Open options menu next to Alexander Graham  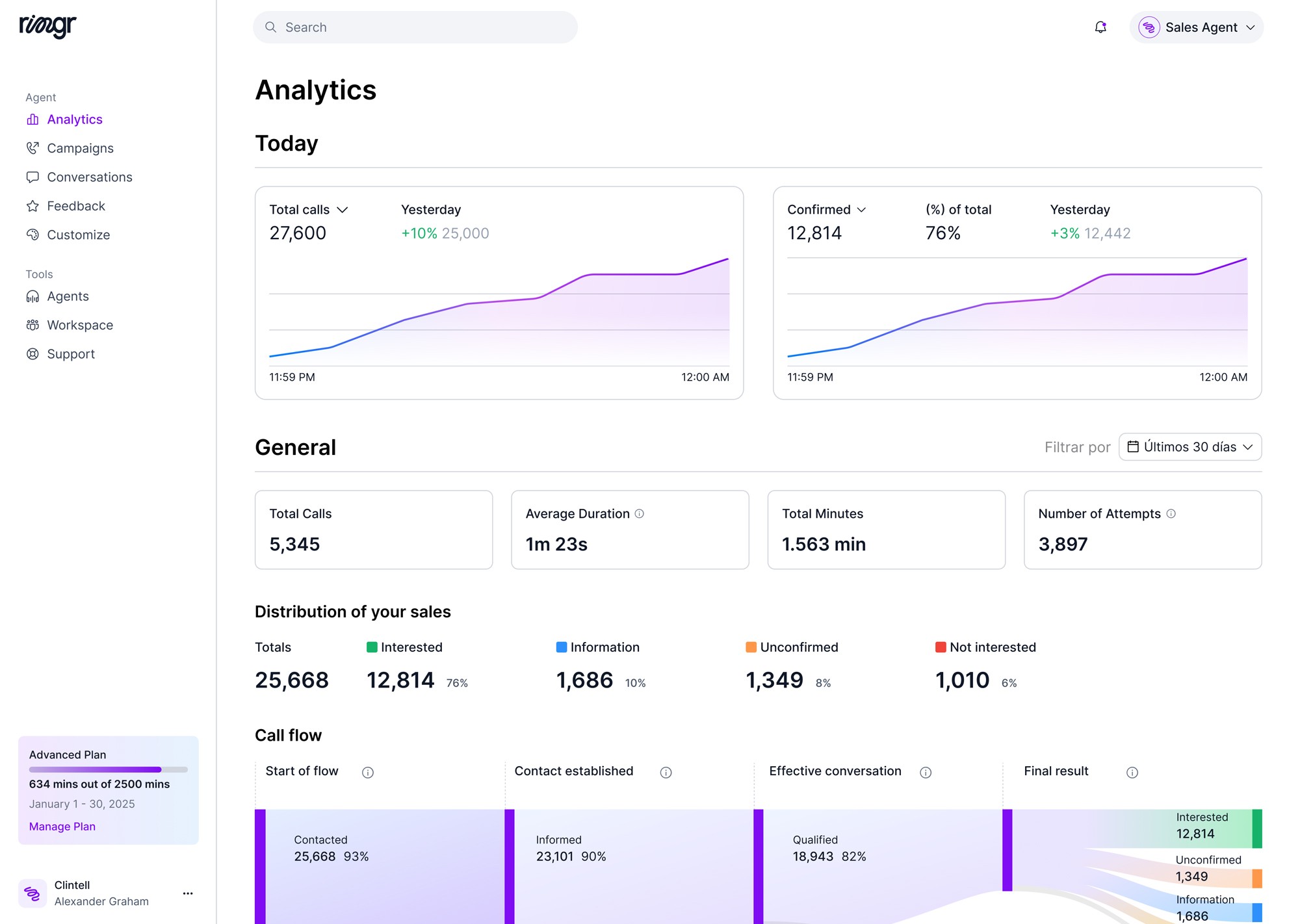(188, 893)
